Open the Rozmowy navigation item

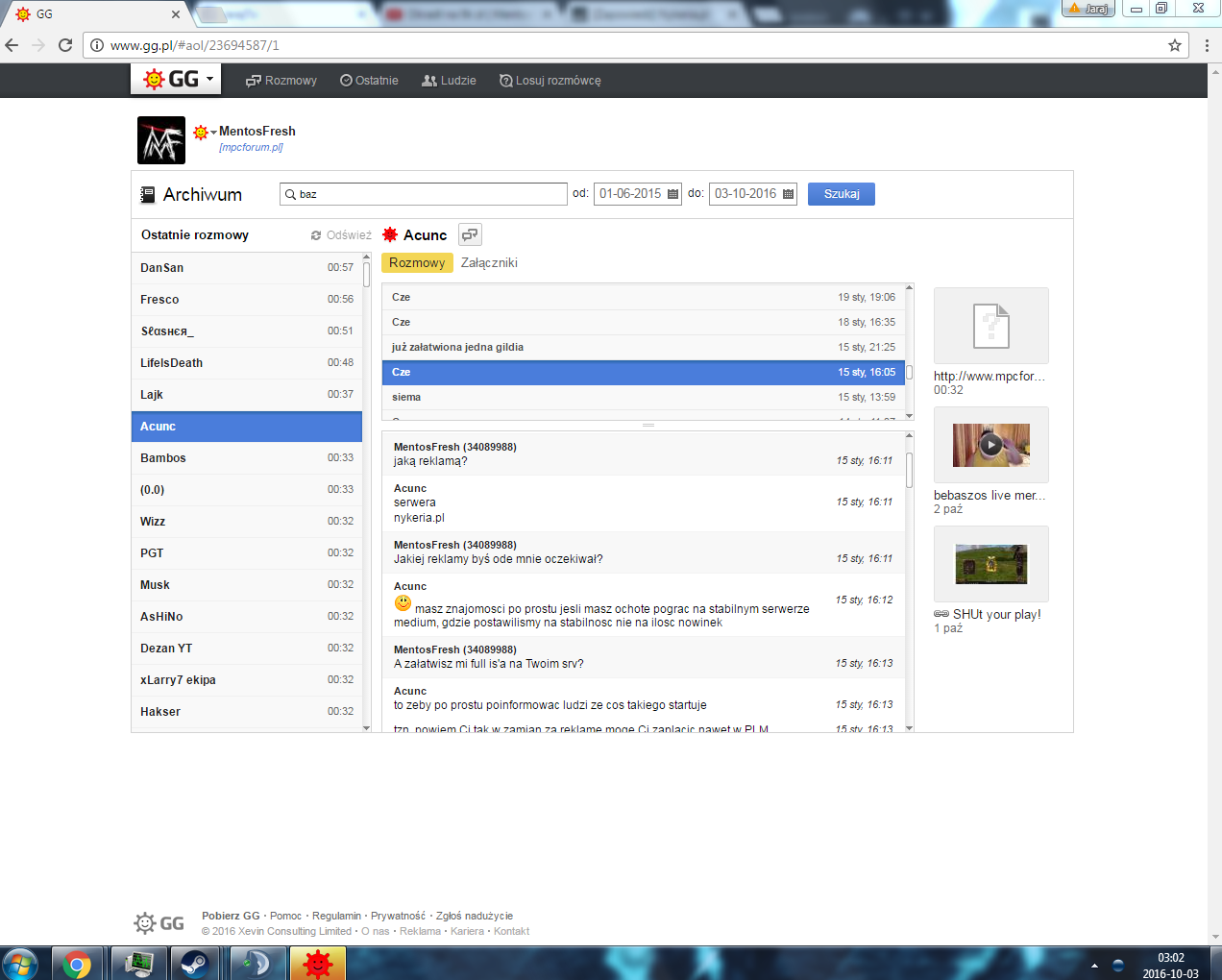coord(281,81)
